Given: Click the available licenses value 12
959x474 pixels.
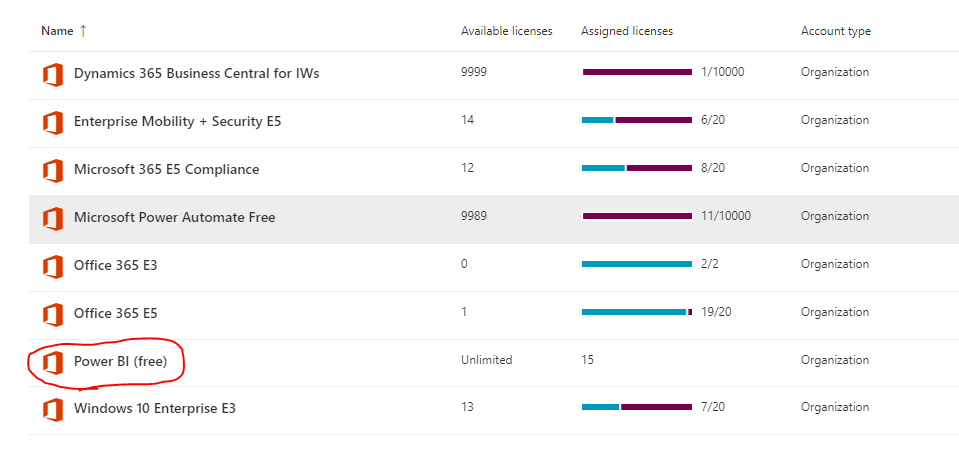Looking at the screenshot, I should (467, 168).
